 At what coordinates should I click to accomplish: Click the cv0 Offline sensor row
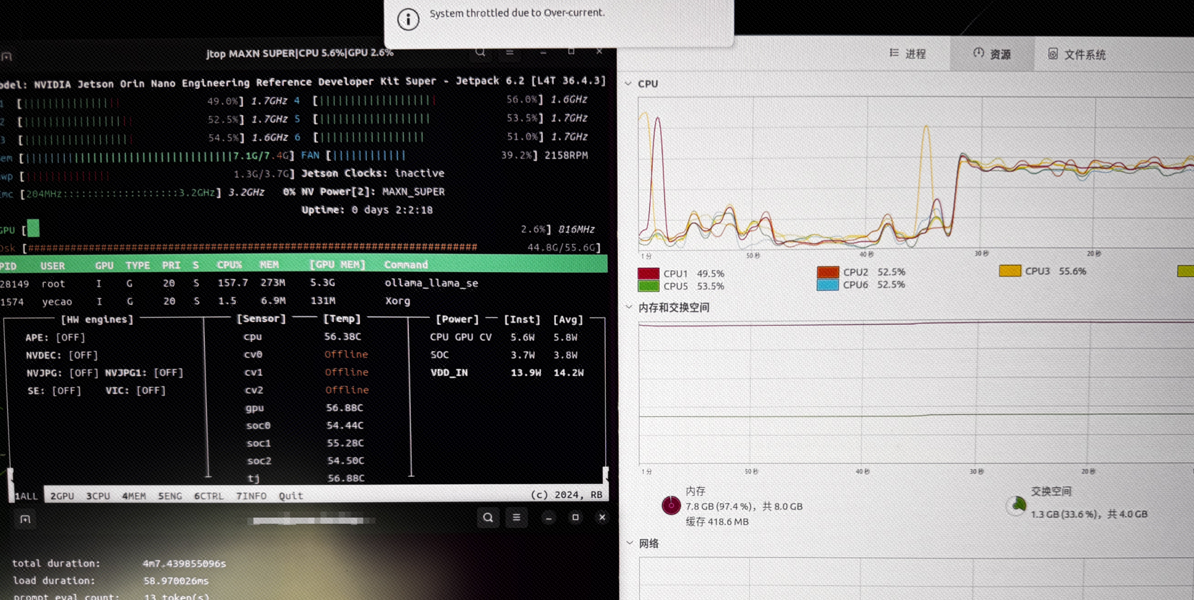tap(305, 355)
